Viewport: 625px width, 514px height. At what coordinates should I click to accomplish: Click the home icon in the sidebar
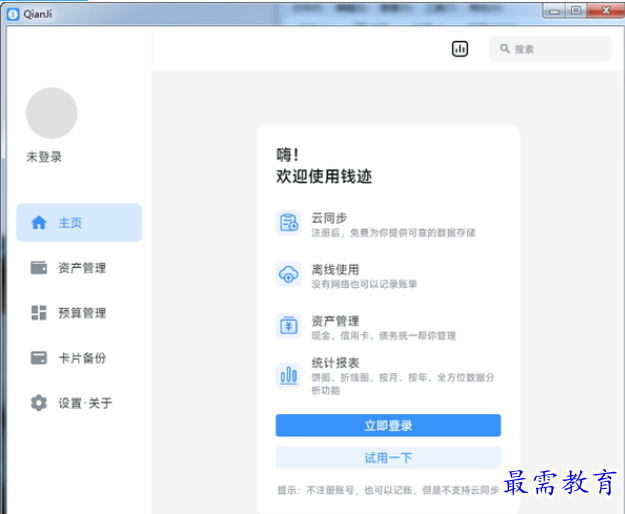(39, 223)
